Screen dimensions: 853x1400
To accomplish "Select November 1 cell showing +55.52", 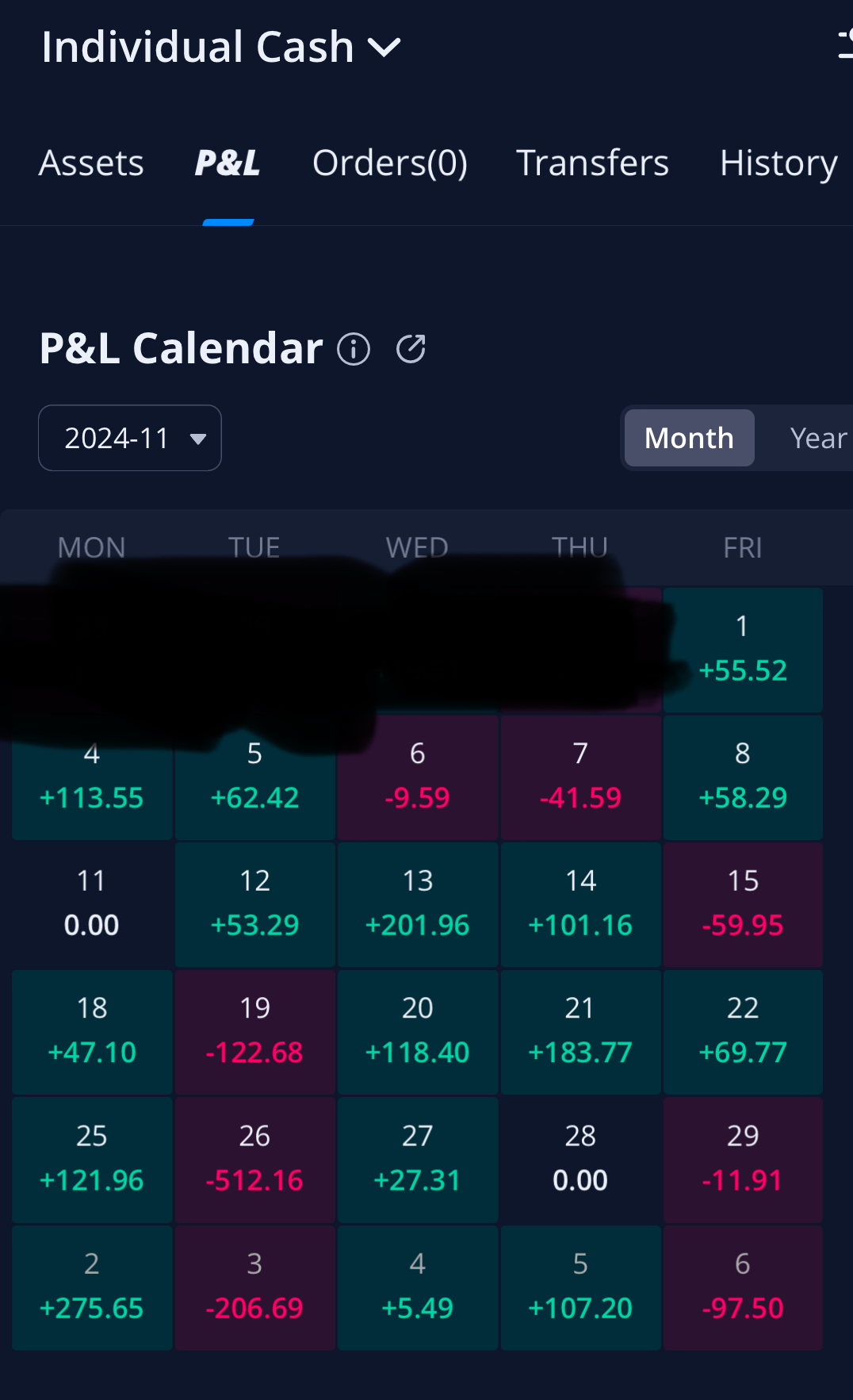I will point(743,650).
